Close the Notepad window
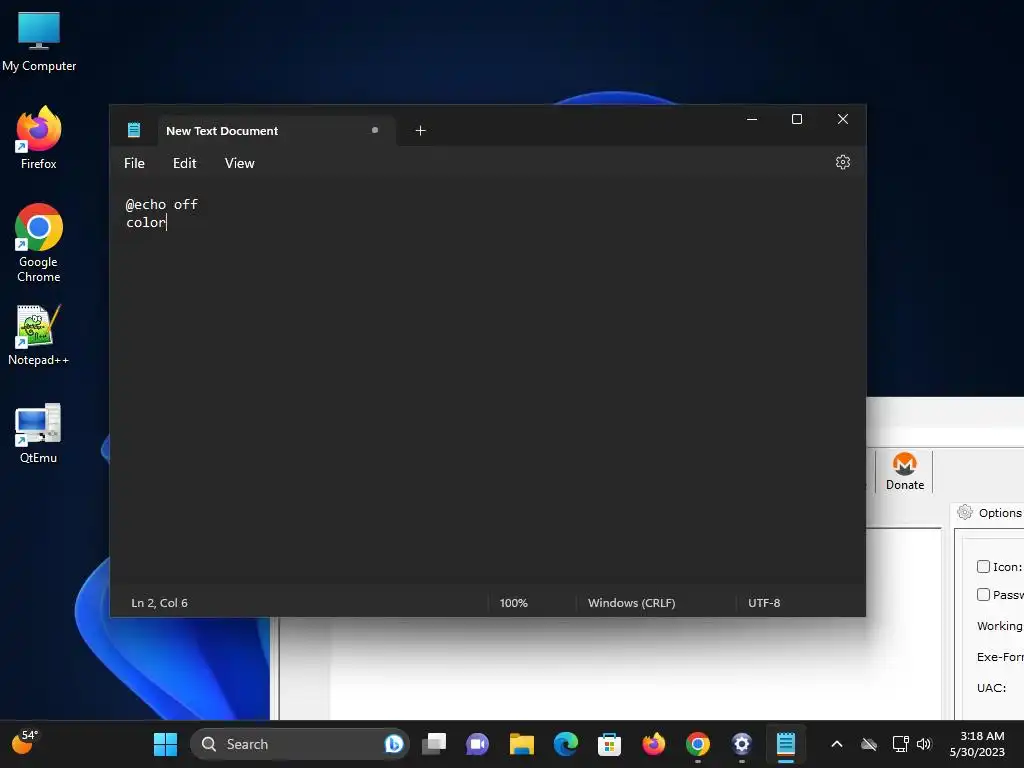1024x768 pixels. (842, 119)
